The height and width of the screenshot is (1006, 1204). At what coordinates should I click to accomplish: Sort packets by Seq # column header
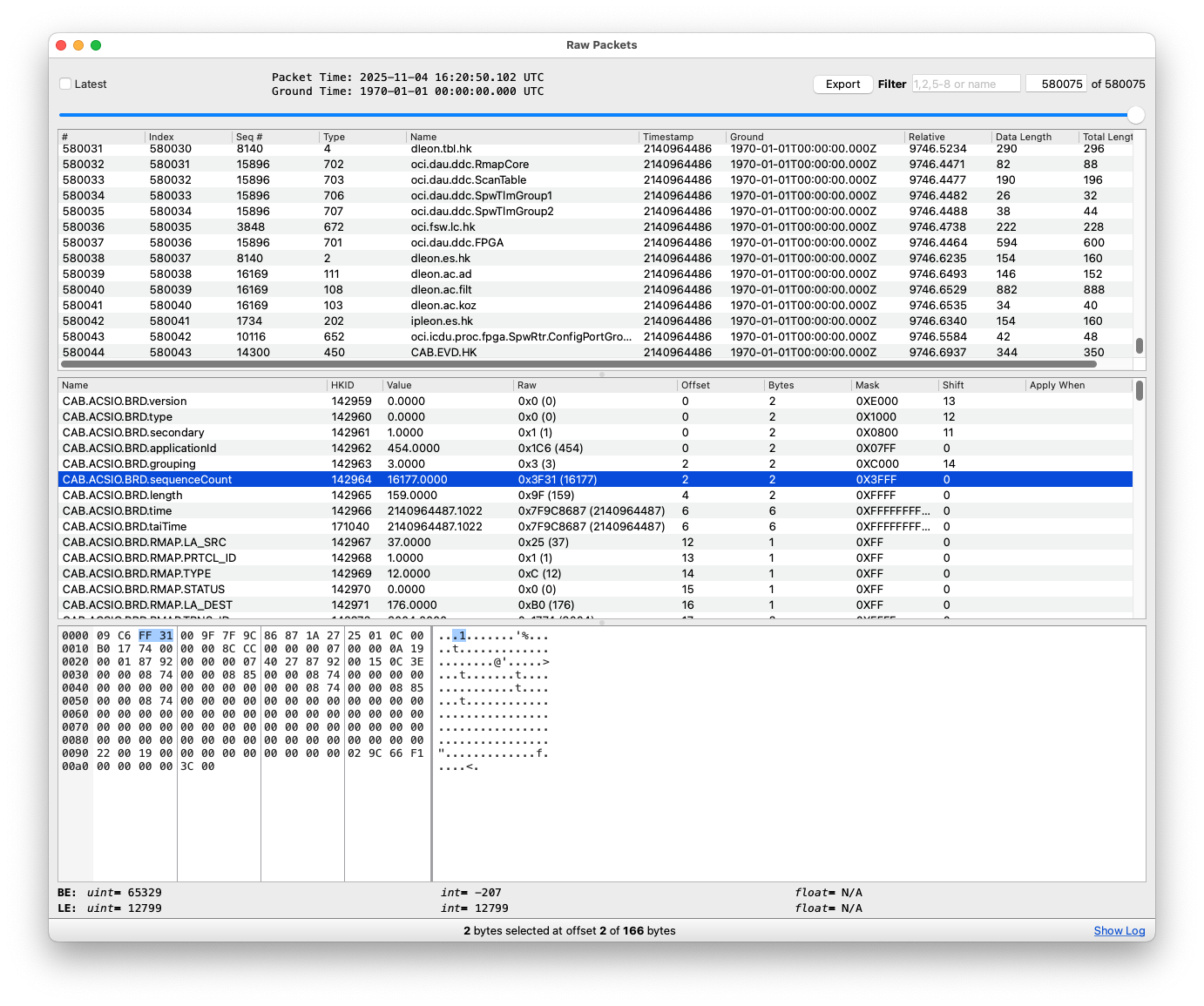pos(249,137)
